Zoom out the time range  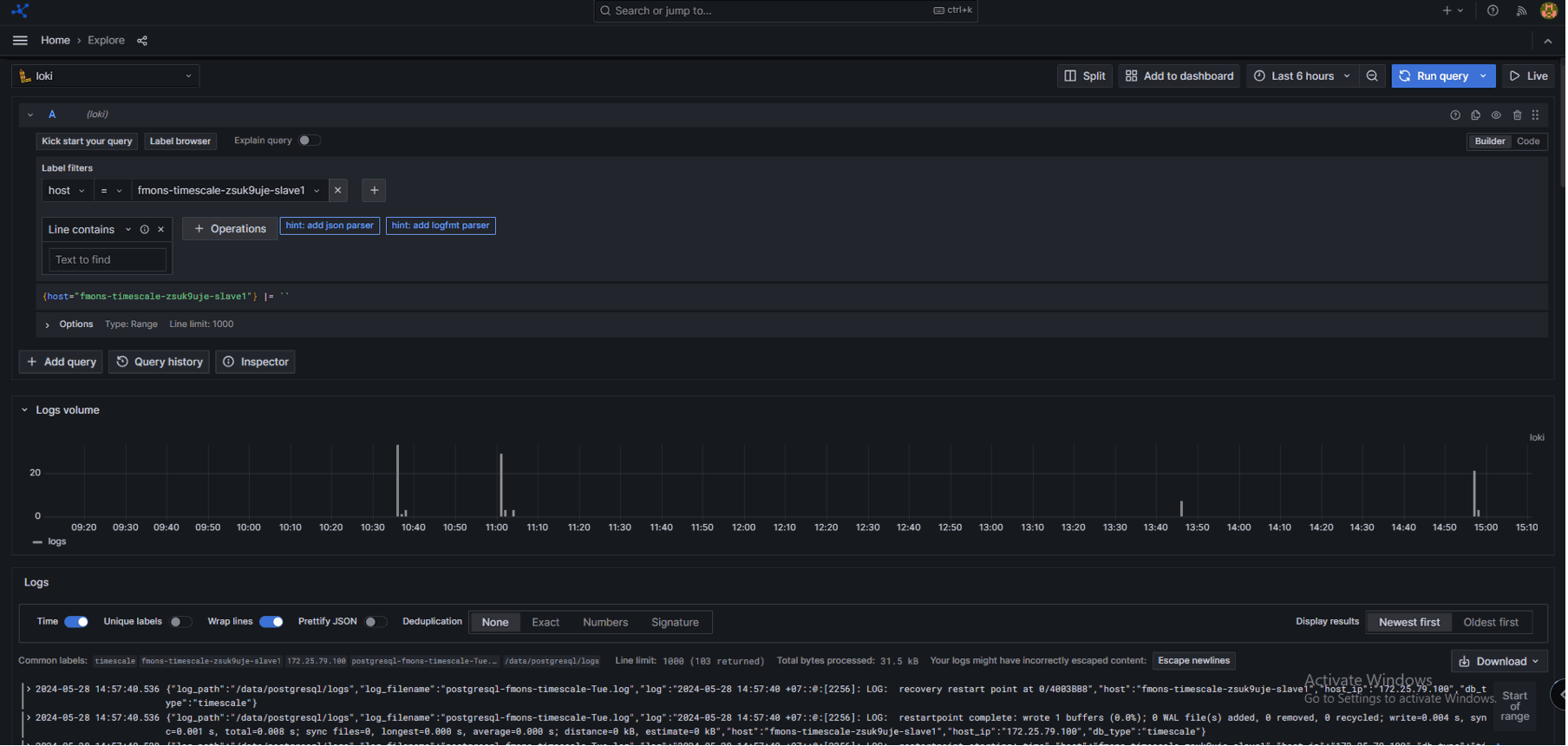point(1373,76)
